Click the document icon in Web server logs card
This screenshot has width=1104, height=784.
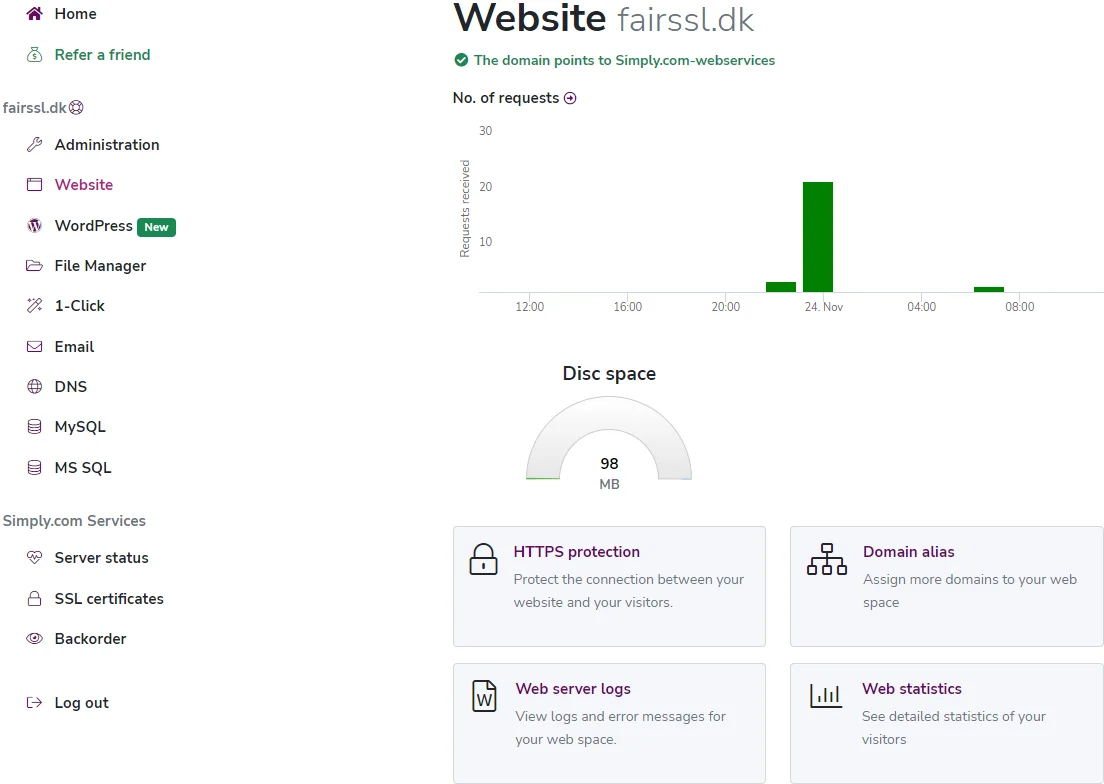click(484, 696)
